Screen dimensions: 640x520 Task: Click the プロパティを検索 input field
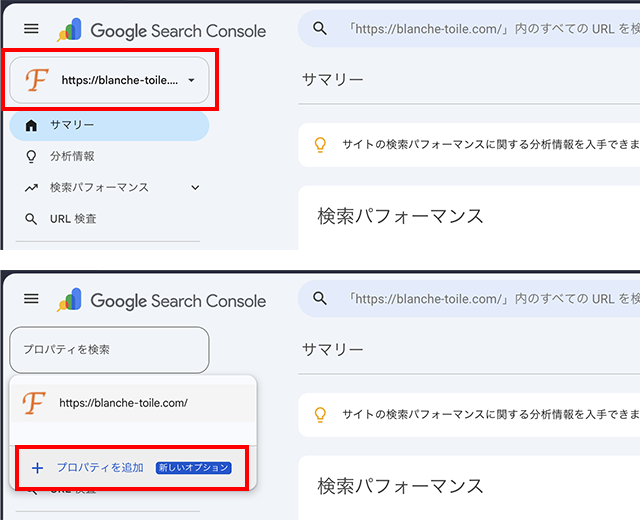click(109, 350)
